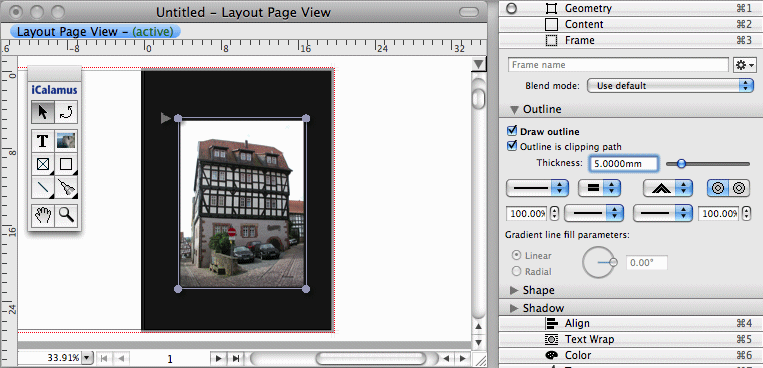This screenshot has width=763, height=368.
Task: Toggle the window toolbar pill button
Action: coord(469,12)
